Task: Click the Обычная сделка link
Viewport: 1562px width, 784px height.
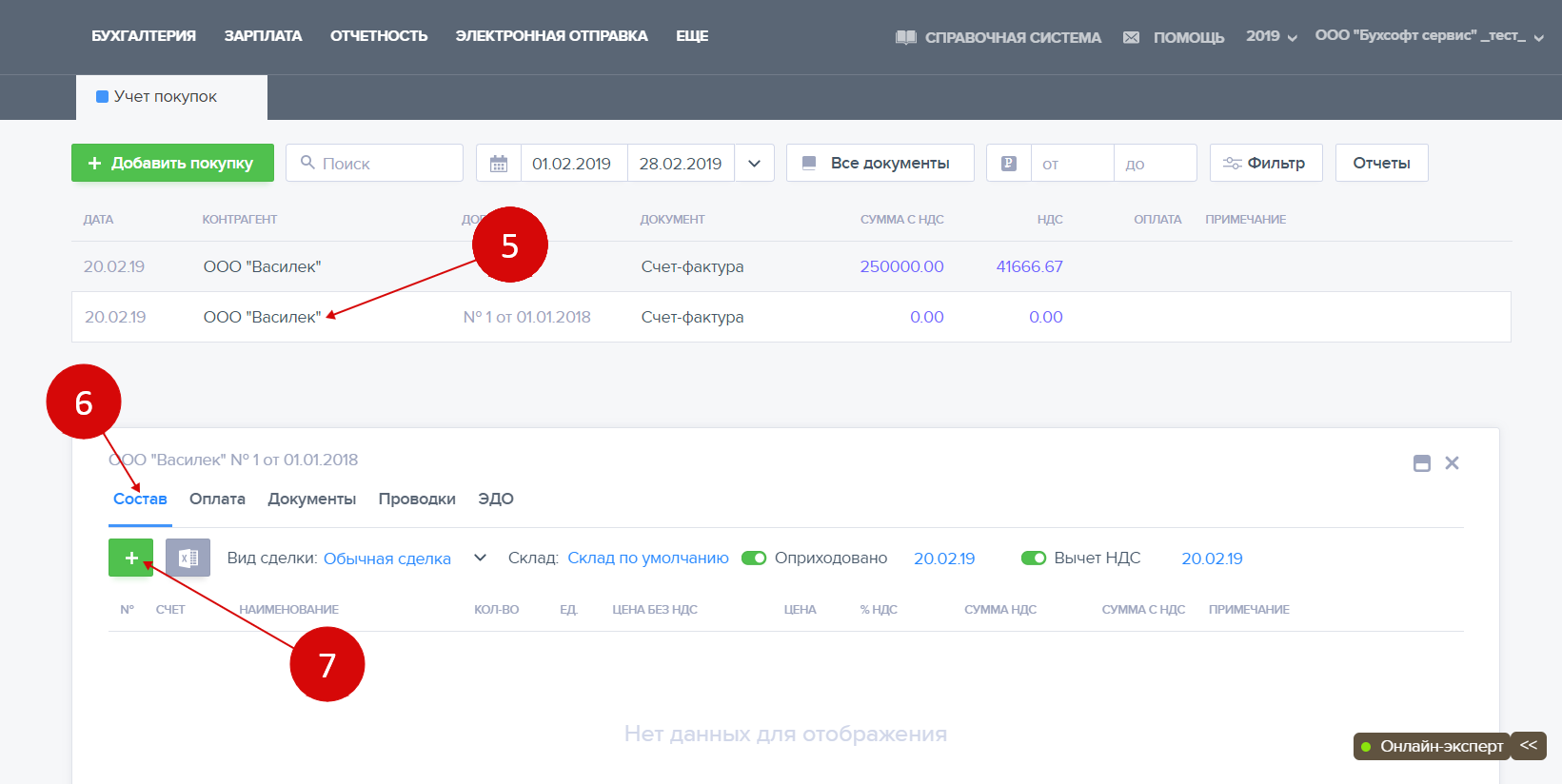Action: (387, 559)
